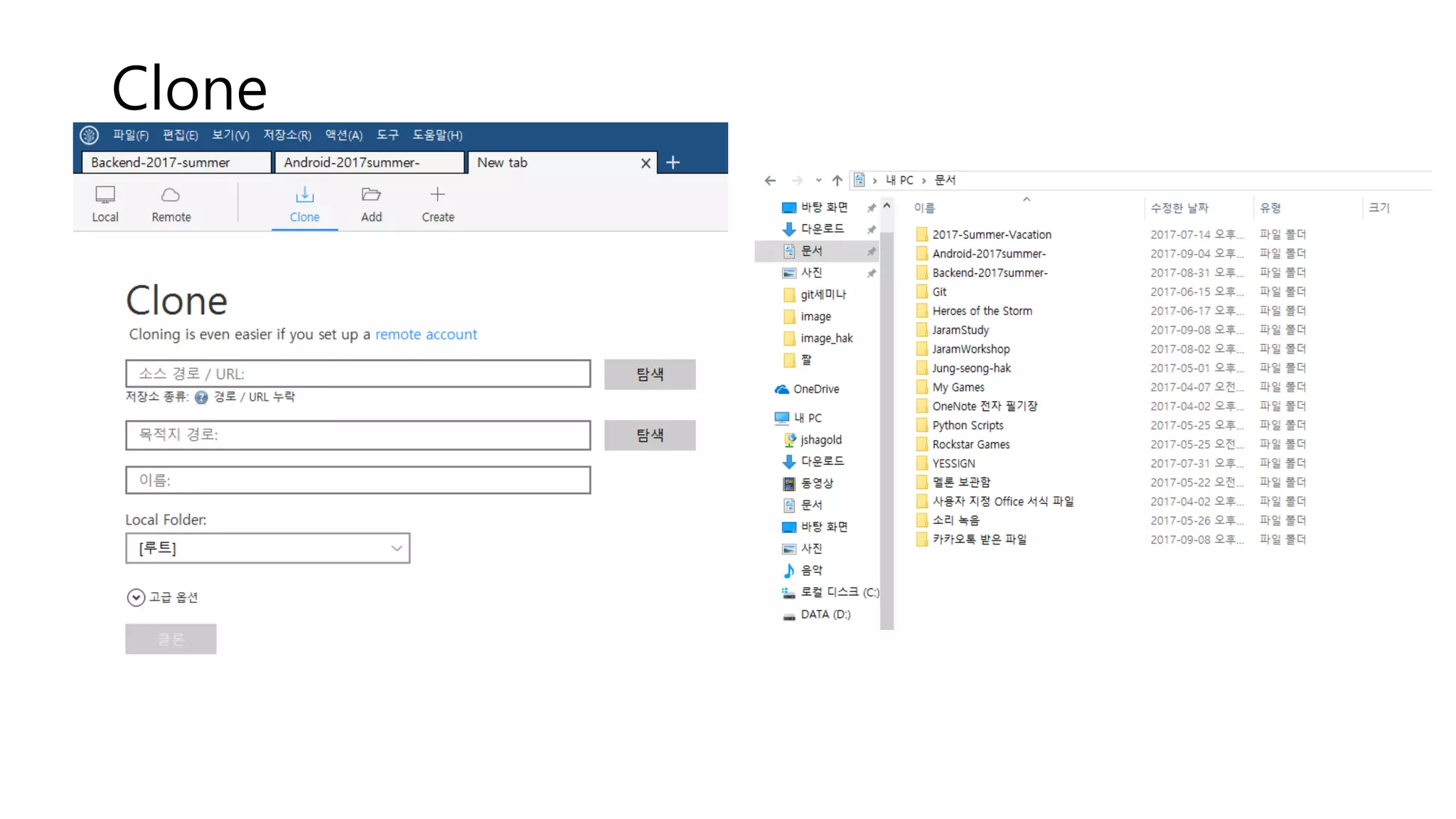Switch to Backend-2017-summer tab
The height and width of the screenshot is (819, 1456).
point(173,163)
